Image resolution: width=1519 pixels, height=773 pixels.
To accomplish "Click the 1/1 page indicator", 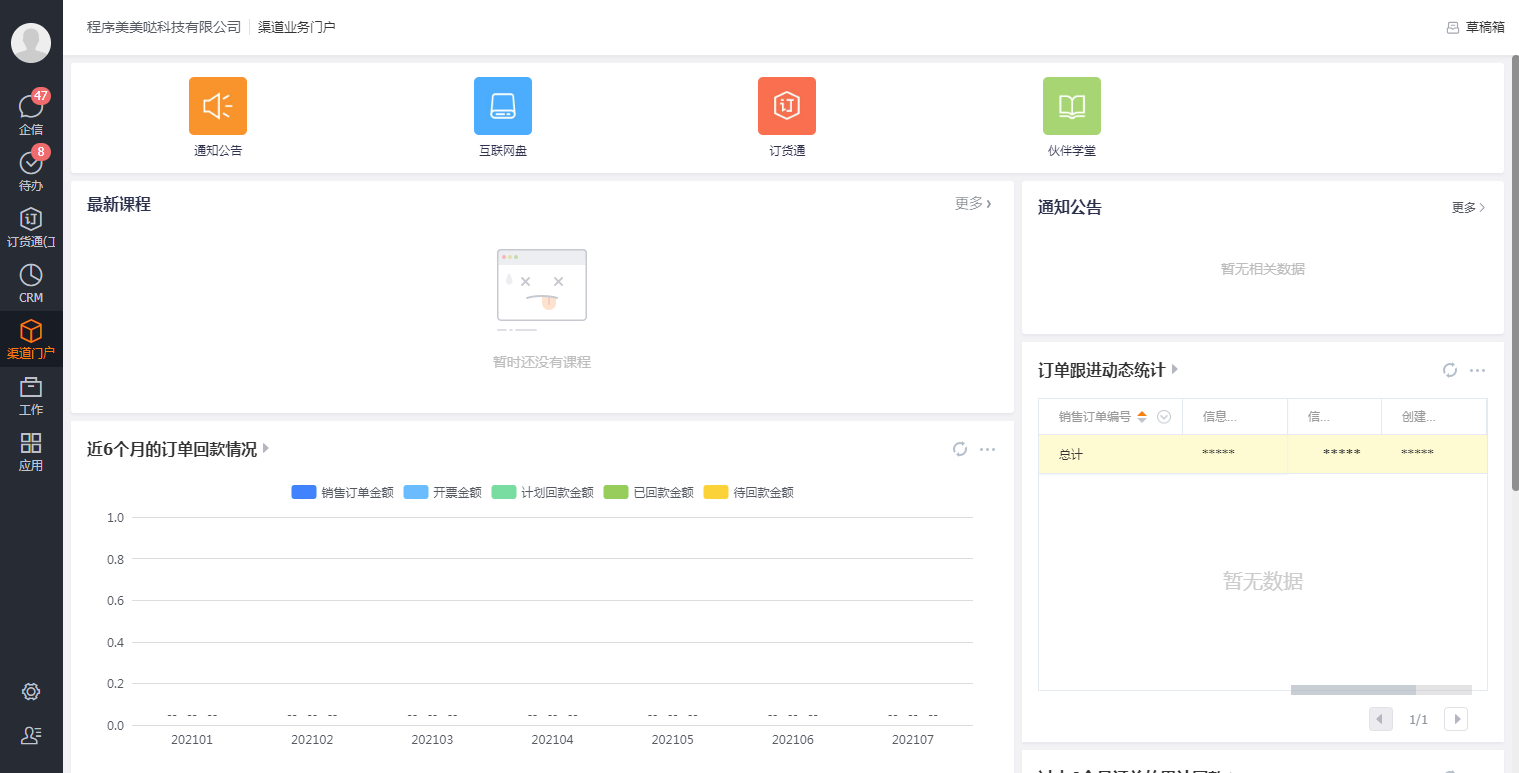I will click(1418, 720).
